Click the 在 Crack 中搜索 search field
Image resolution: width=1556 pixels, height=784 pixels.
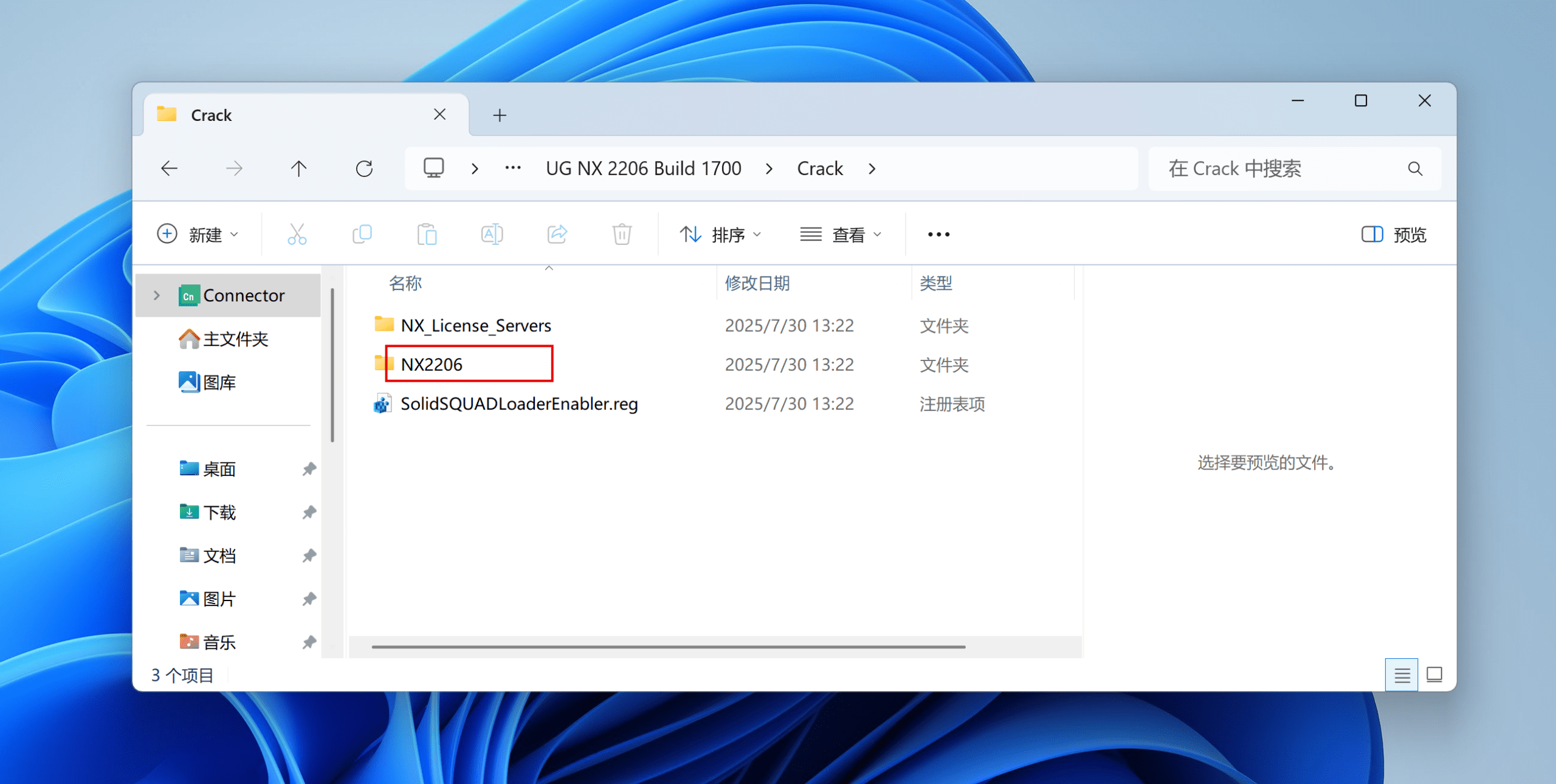click(x=1282, y=168)
